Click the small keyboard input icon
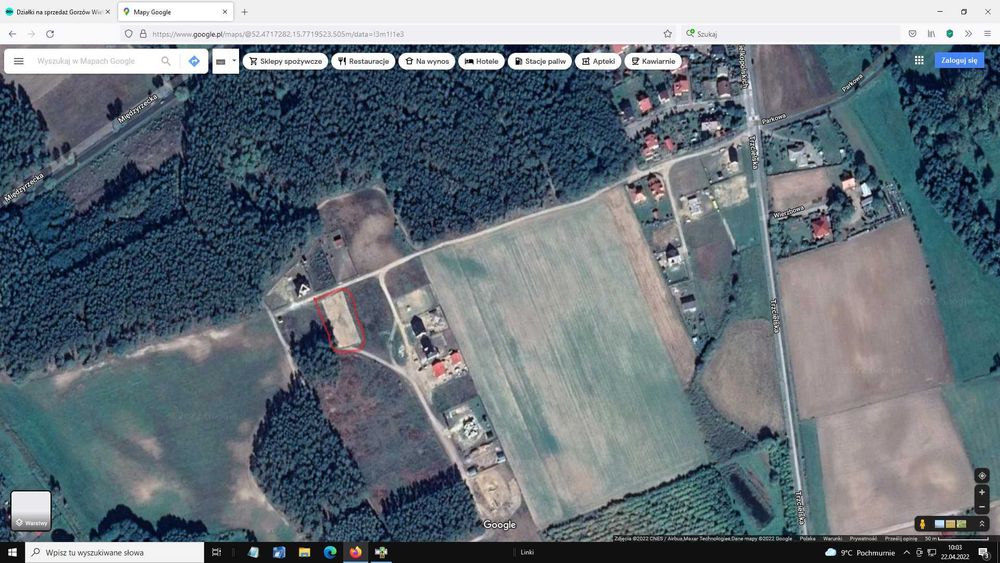The width and height of the screenshot is (1000, 563). 221,61
